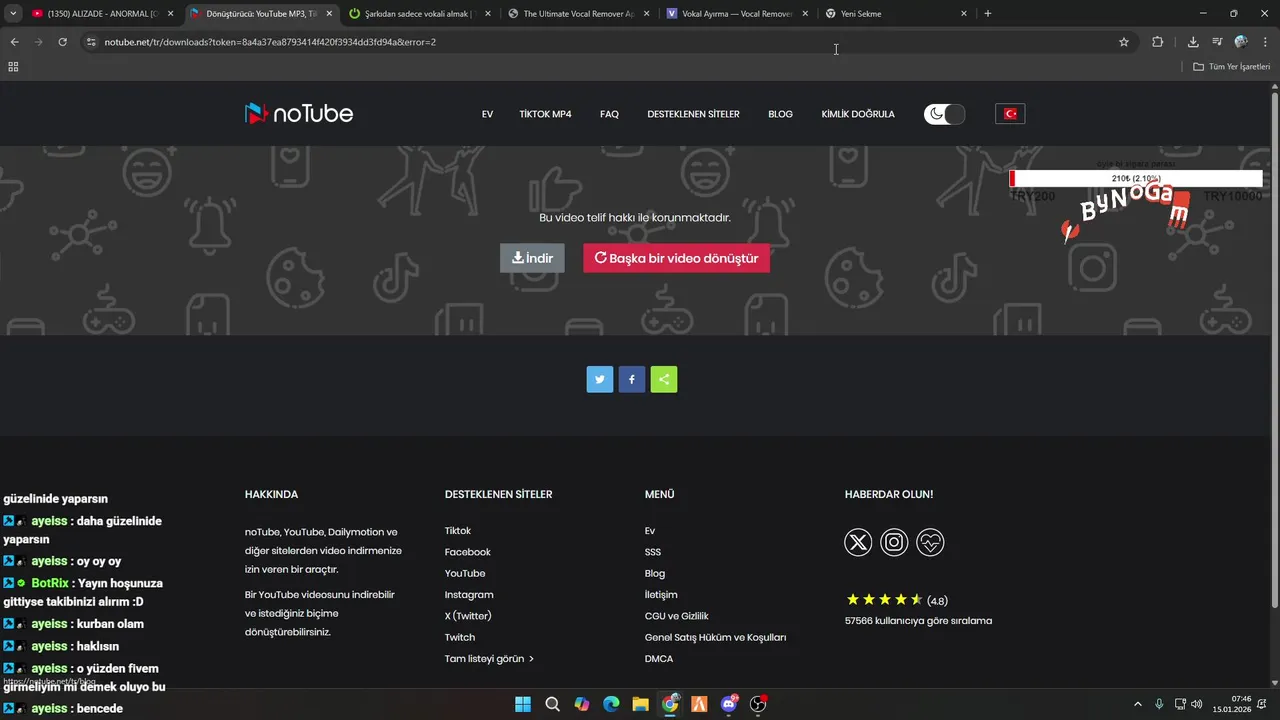Go back to the previous page

[14, 42]
